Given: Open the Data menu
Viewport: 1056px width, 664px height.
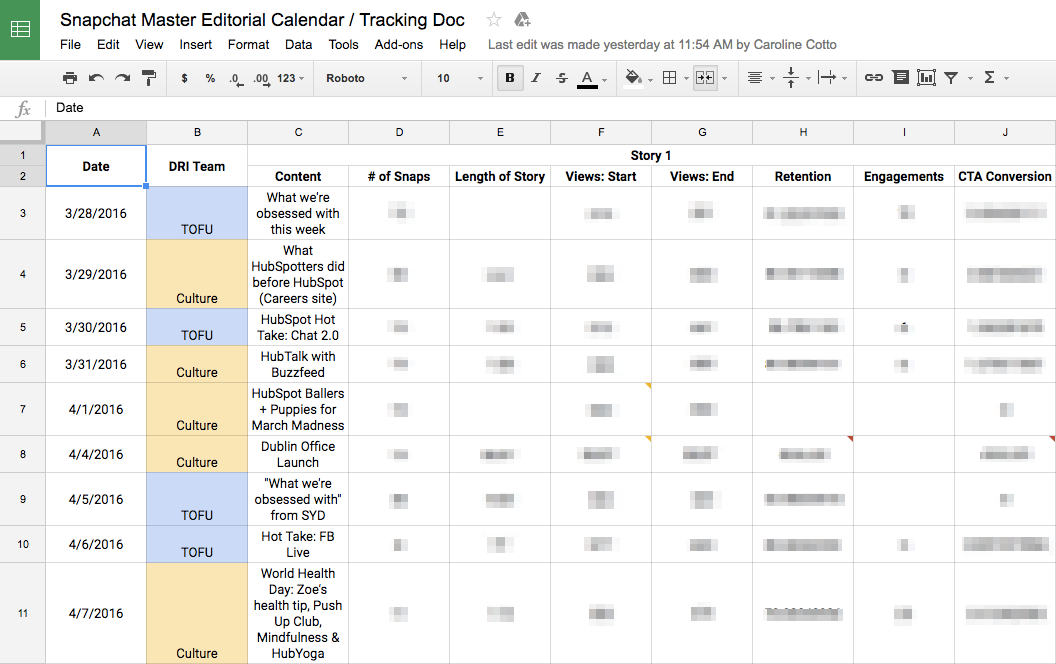Looking at the screenshot, I should [x=298, y=44].
